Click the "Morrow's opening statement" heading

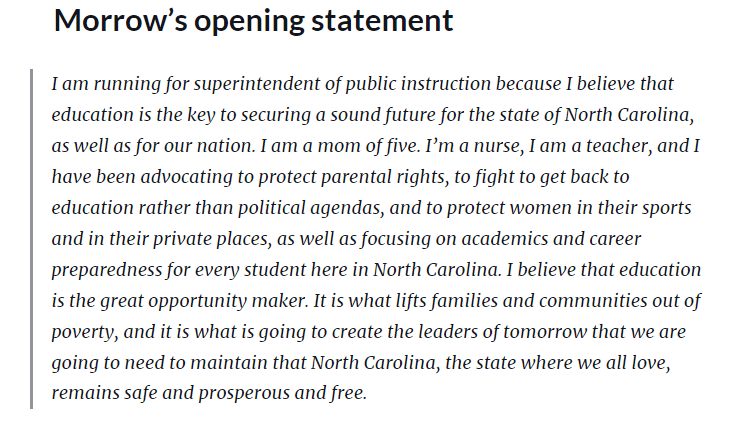coord(253,21)
